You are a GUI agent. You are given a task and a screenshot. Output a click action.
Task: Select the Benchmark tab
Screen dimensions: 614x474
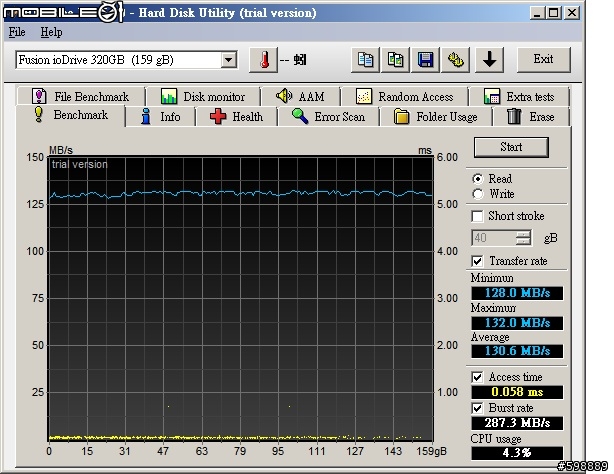71,116
